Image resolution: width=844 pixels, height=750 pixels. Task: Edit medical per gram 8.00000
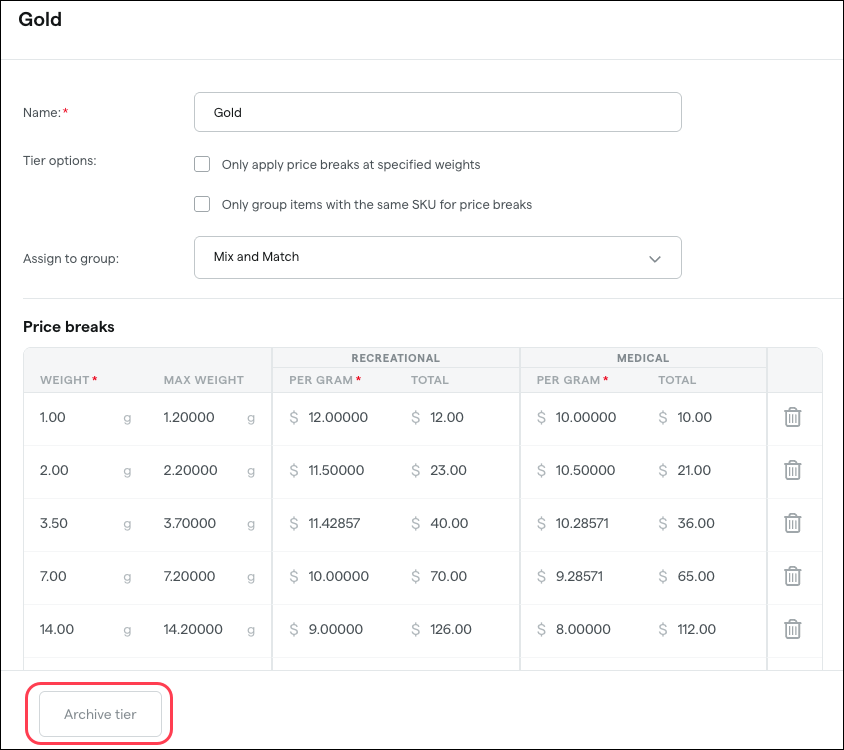point(583,629)
